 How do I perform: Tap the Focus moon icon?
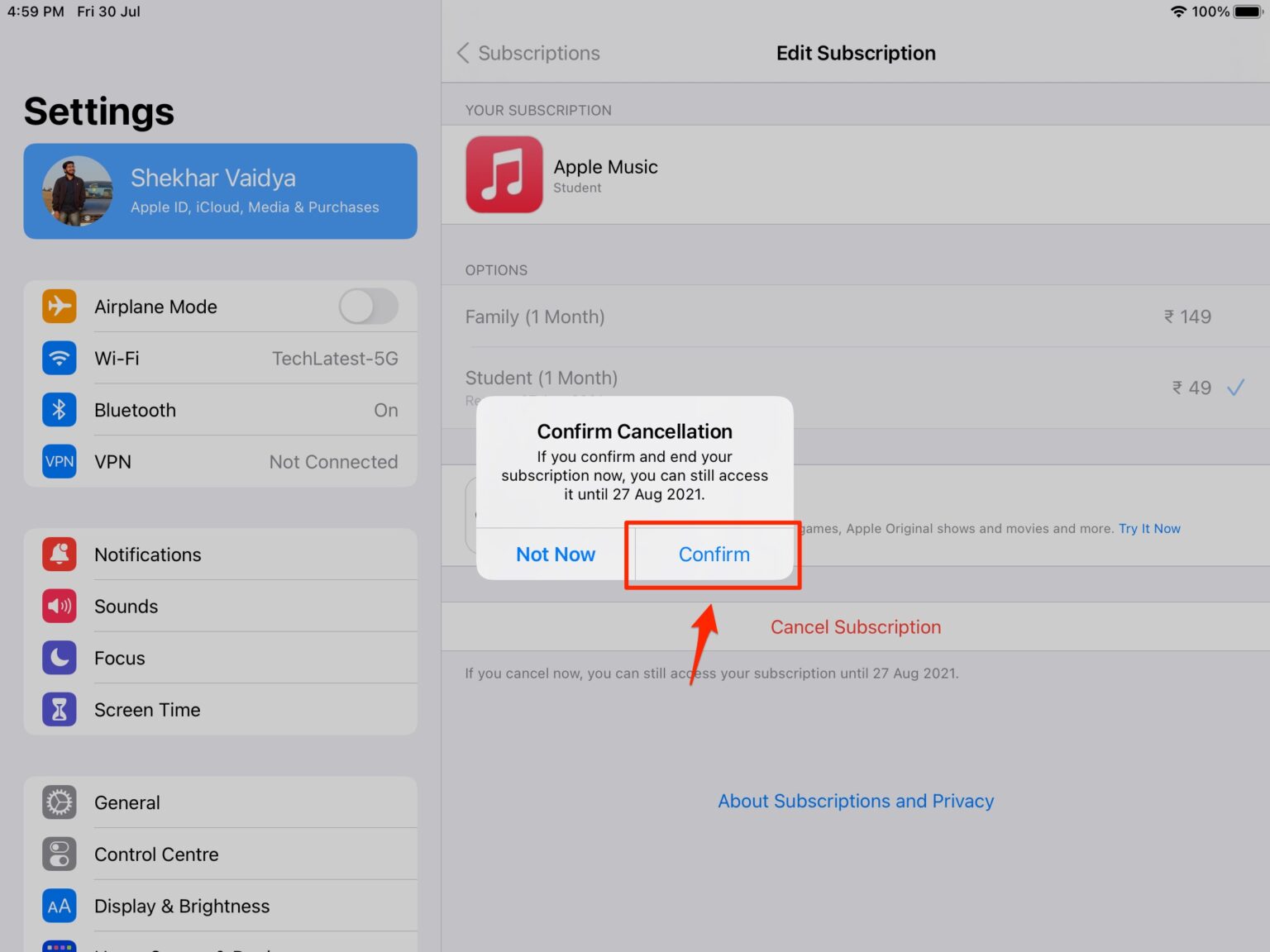[60, 658]
